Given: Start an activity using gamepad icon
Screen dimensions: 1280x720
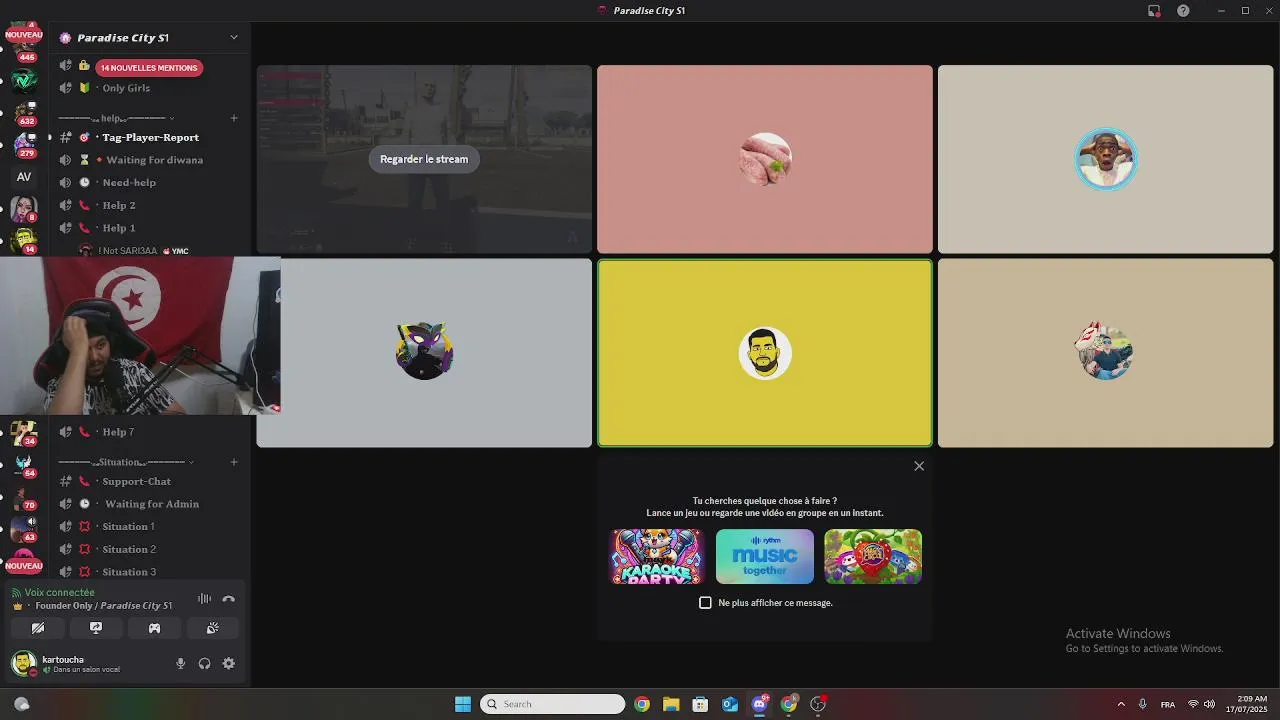Looking at the screenshot, I should (x=154, y=628).
